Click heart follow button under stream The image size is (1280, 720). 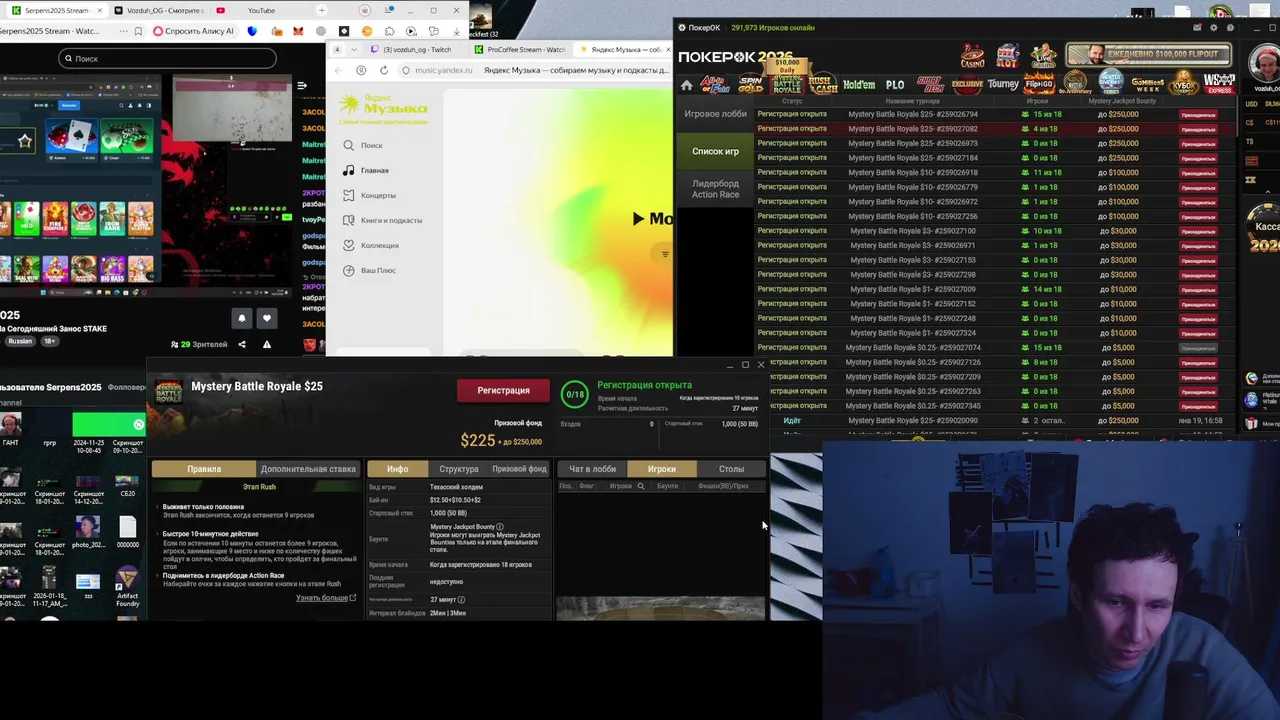266,318
